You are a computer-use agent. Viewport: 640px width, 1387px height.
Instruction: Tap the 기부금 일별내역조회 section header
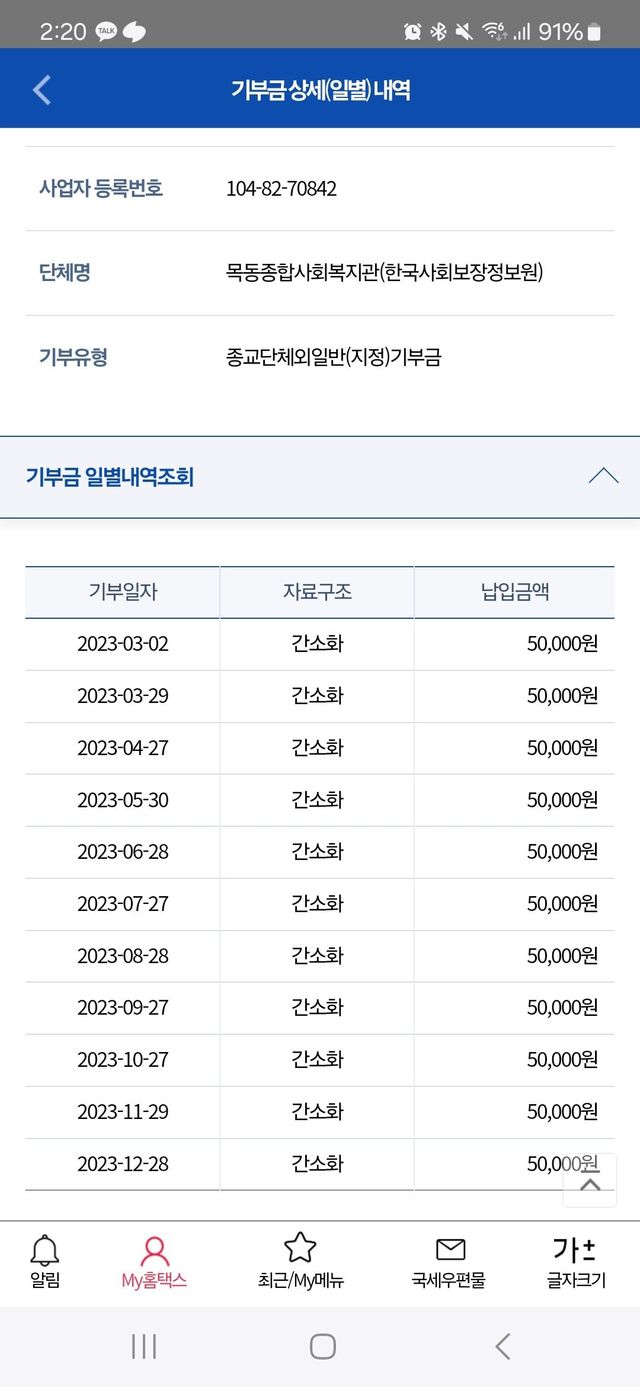(x=110, y=477)
